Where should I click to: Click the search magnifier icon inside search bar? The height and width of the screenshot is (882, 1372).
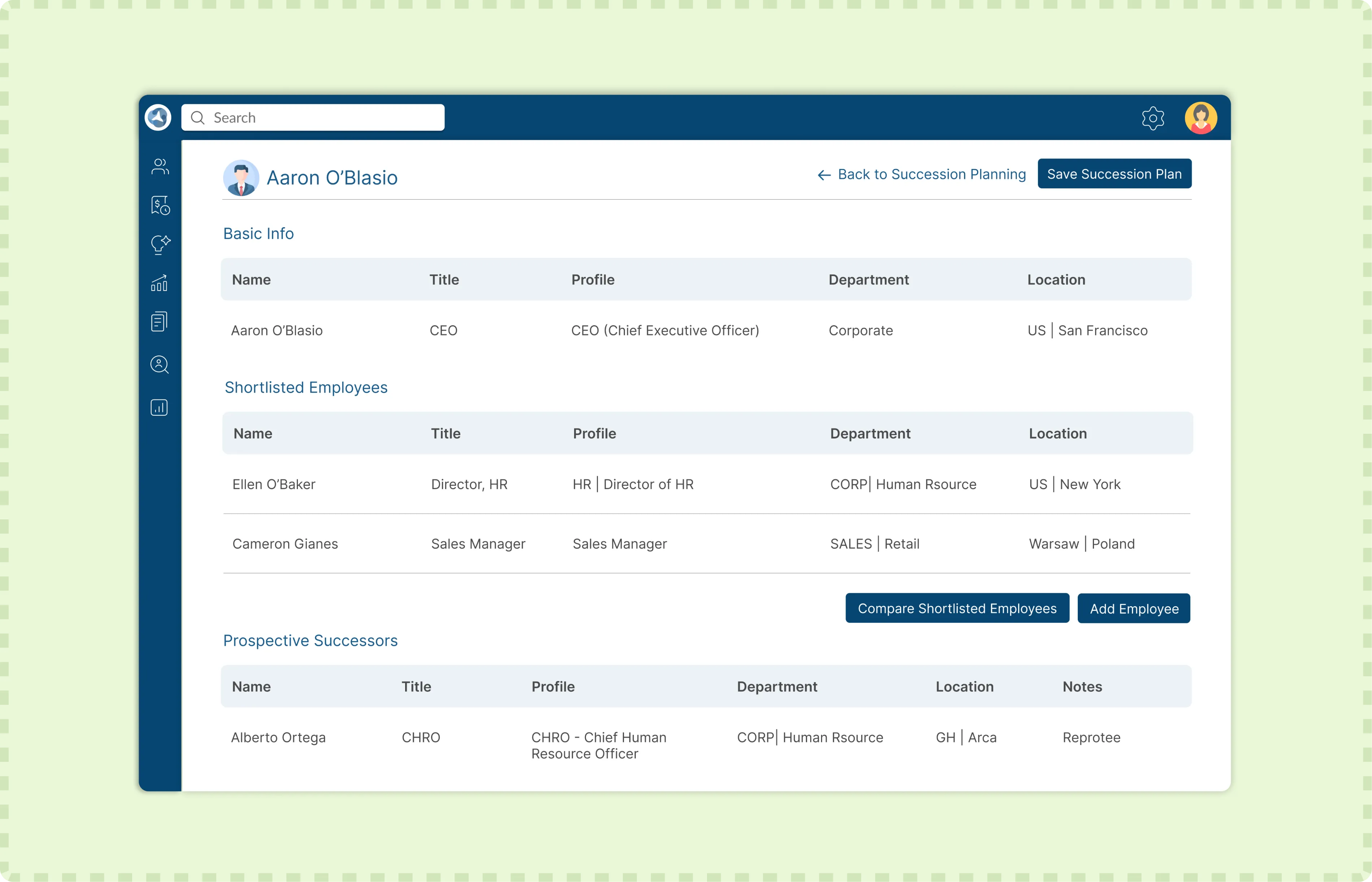198,117
